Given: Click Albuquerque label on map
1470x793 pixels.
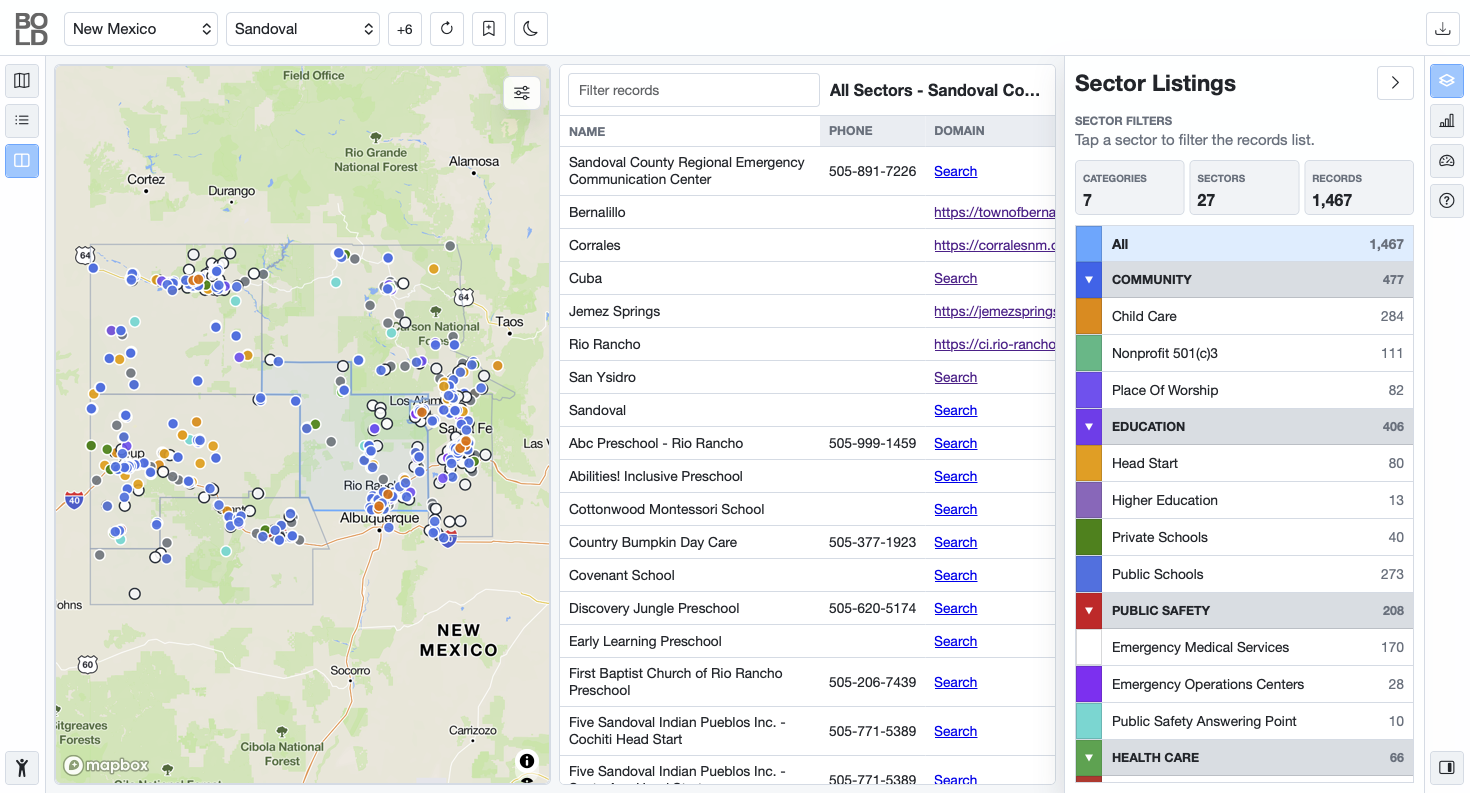Looking at the screenshot, I should pos(380,519).
